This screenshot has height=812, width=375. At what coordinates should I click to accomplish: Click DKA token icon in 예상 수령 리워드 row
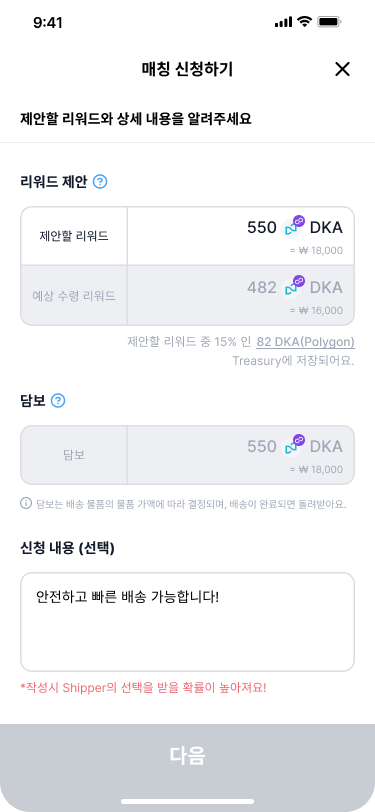pos(294,286)
